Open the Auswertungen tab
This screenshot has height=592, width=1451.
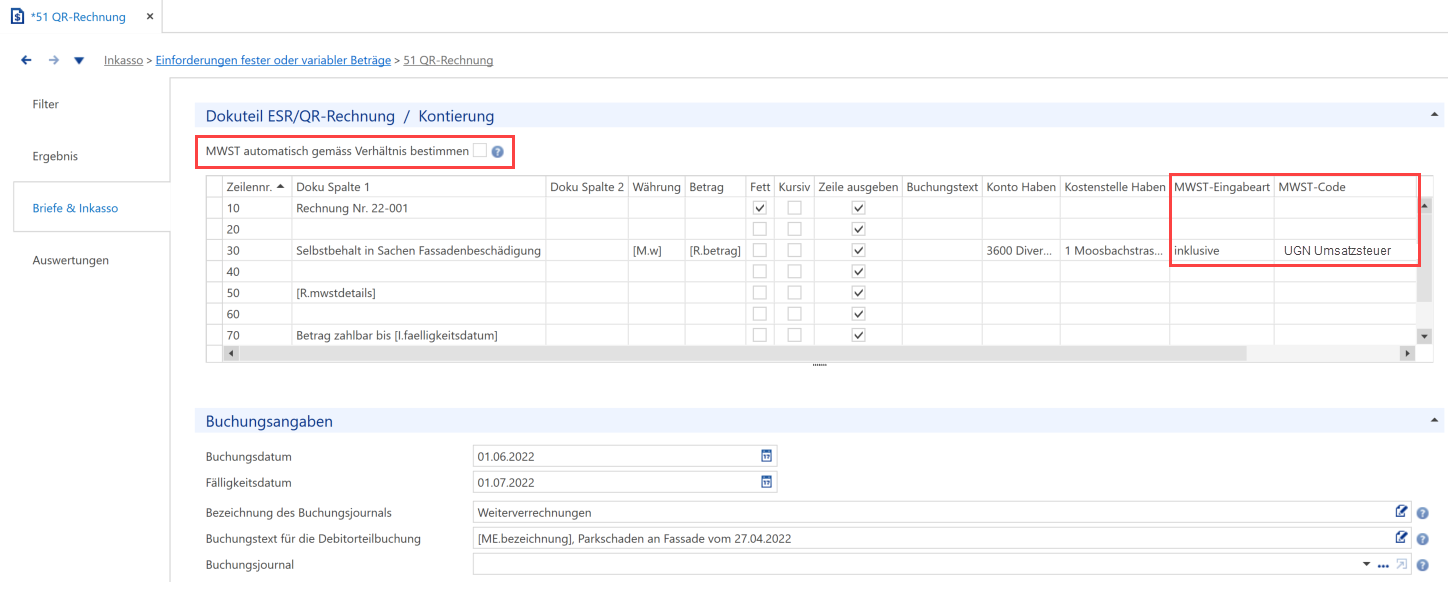click(71, 260)
